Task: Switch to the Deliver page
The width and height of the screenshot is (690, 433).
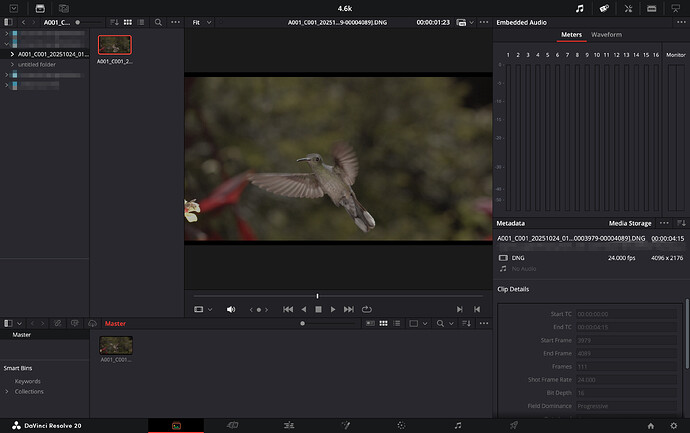Action: coord(514,425)
